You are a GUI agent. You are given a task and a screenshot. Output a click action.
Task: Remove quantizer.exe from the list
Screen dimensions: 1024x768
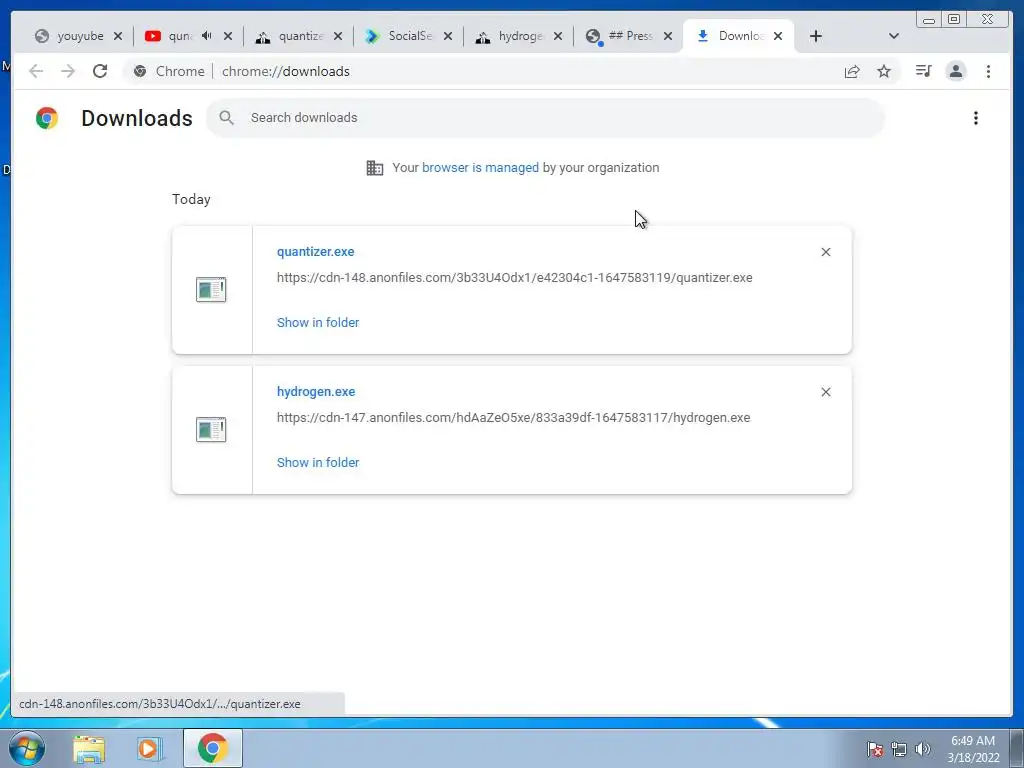(x=826, y=252)
